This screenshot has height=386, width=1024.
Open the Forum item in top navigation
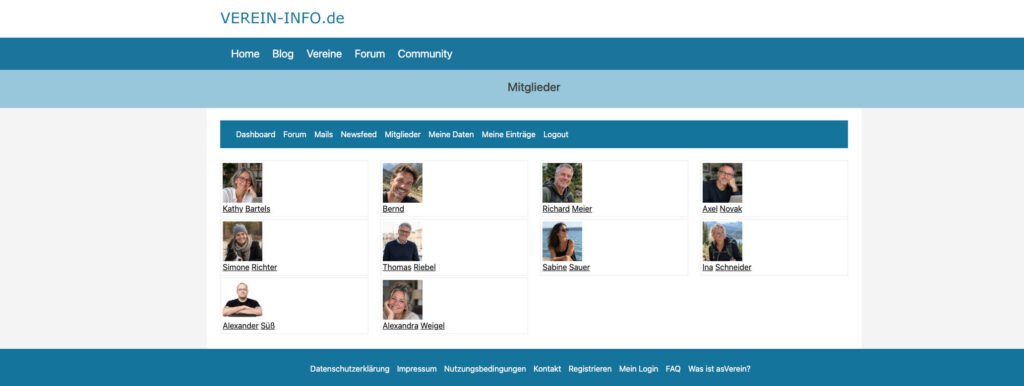coord(370,54)
